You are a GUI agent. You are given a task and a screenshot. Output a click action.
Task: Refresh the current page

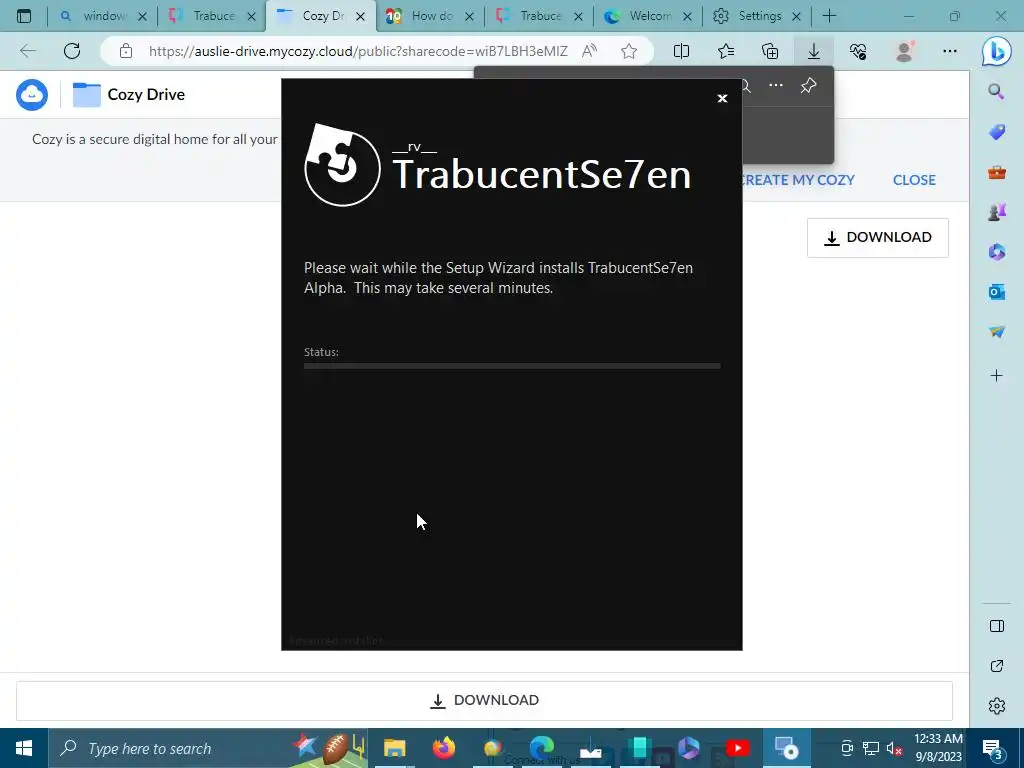pyautogui.click(x=72, y=51)
